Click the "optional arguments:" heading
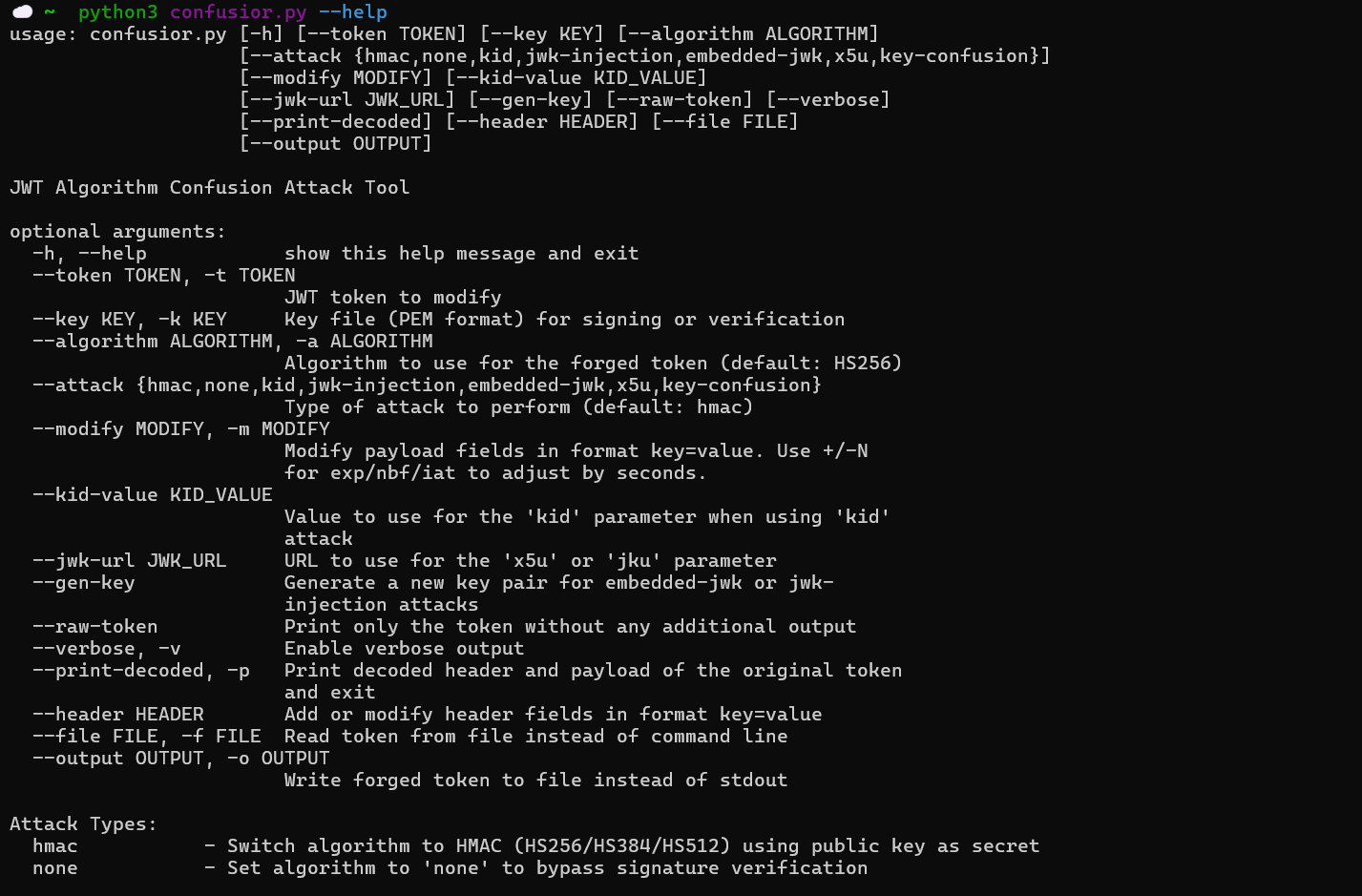This screenshot has width=1362, height=896. coord(117,231)
